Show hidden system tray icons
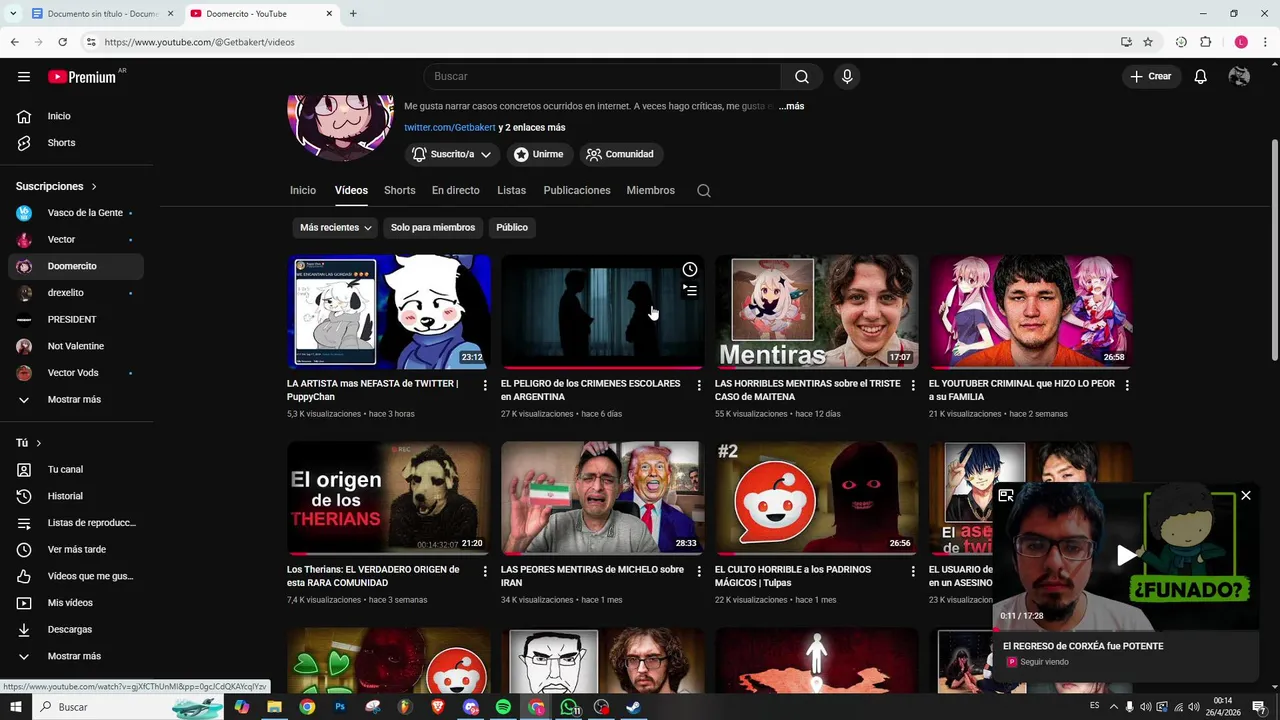This screenshot has height=720, width=1280. tap(1113, 707)
